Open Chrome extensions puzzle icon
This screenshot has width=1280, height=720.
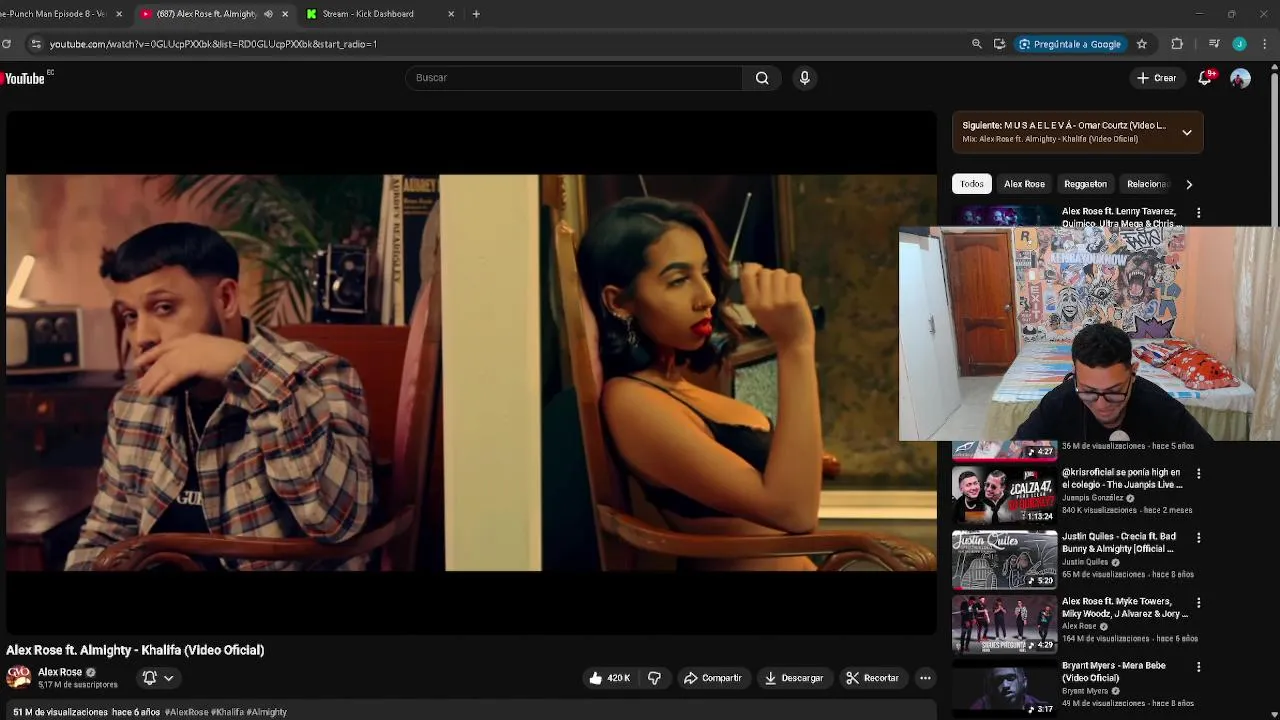coord(1177,44)
